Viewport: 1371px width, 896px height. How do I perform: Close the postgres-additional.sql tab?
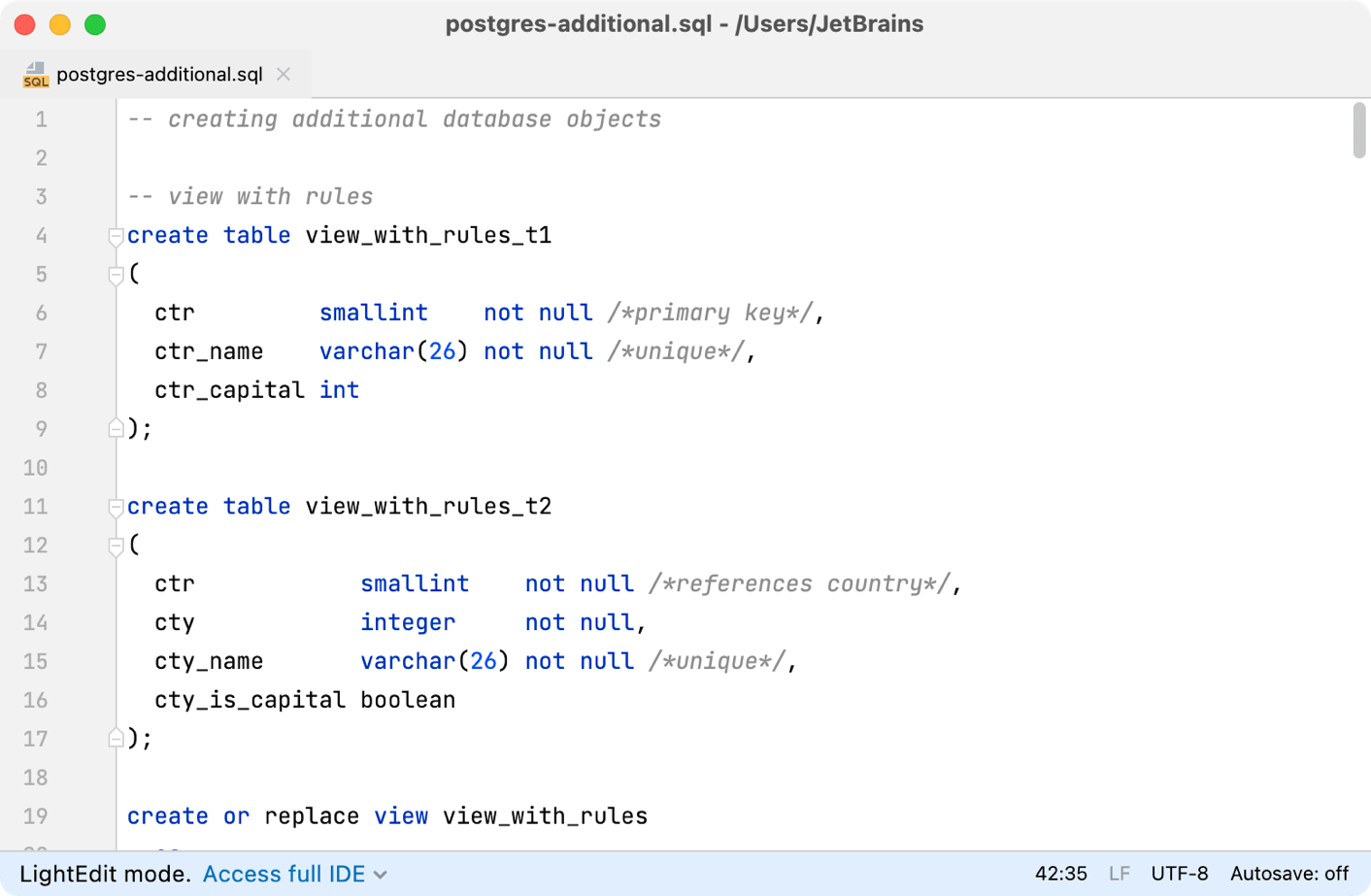284,74
